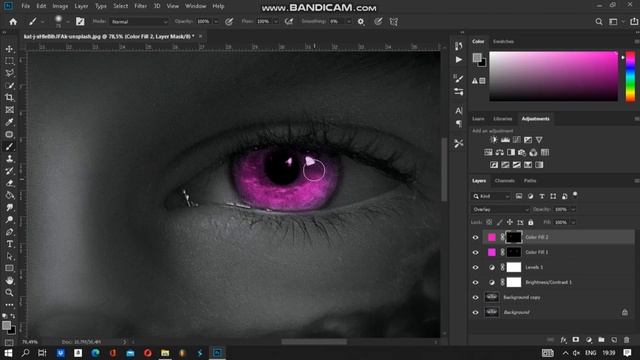The height and width of the screenshot is (360, 640).
Task: Open the Select menu
Action: click(120, 6)
